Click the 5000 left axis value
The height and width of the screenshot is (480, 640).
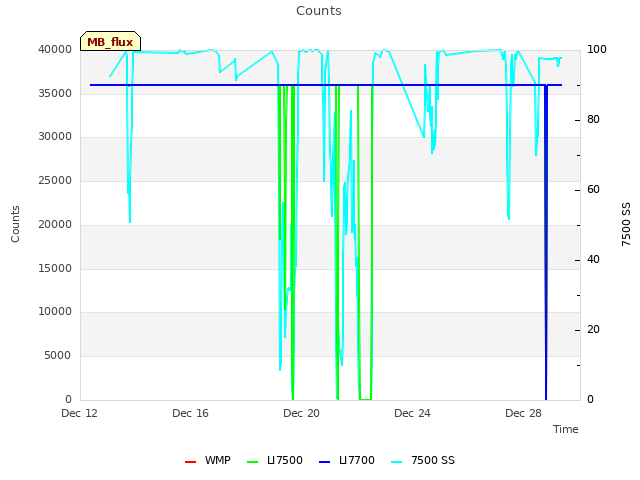click(58, 356)
